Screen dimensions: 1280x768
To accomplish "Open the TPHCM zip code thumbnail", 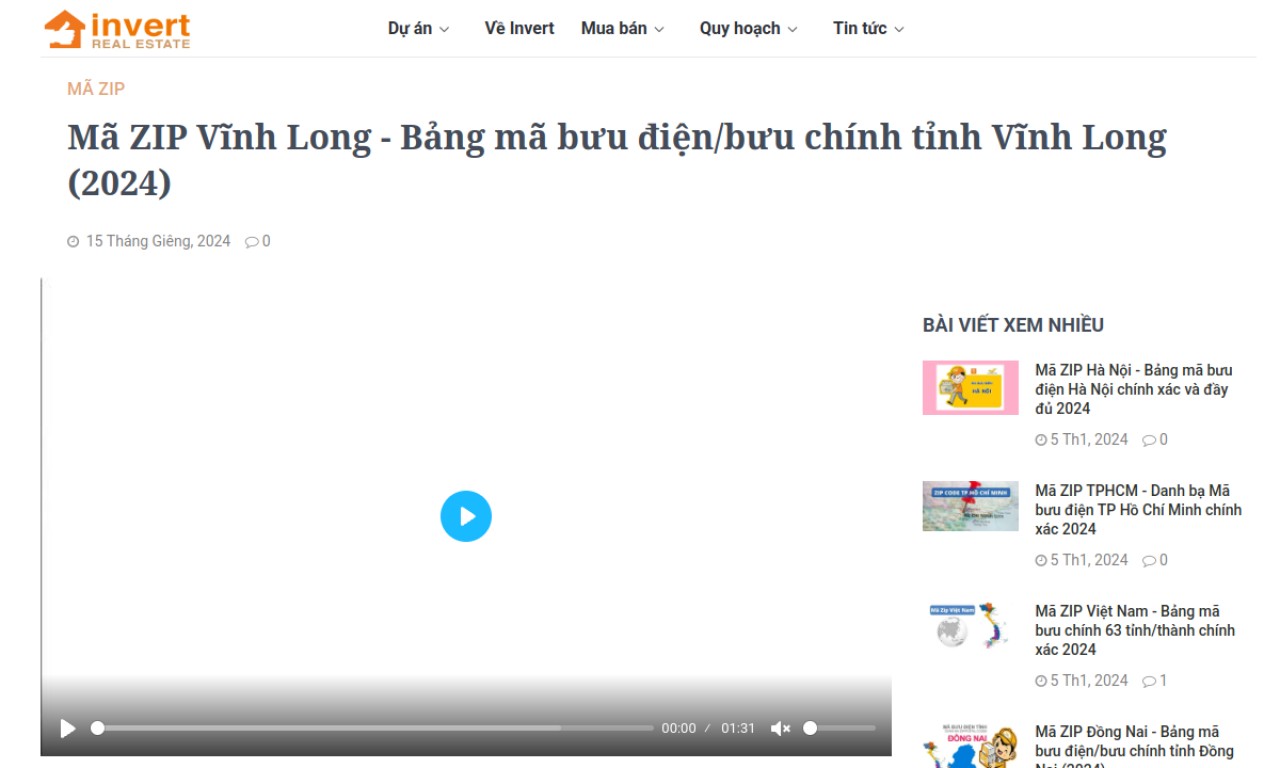I will pyautogui.click(x=970, y=506).
